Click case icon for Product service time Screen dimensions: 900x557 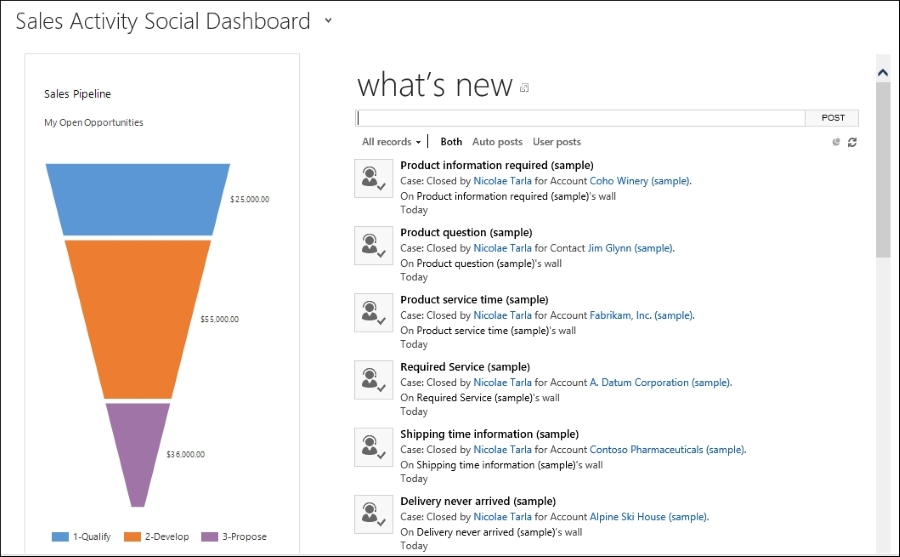coord(374,313)
